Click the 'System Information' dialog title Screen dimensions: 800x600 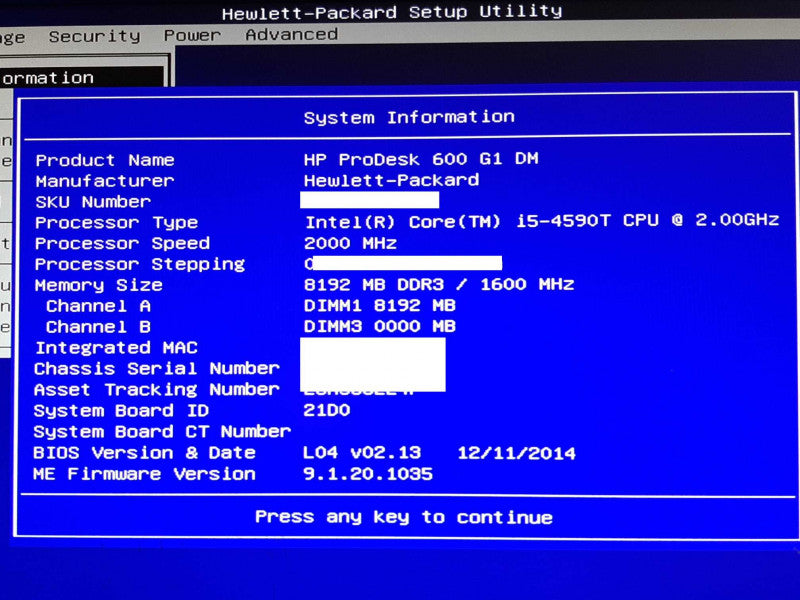409,117
